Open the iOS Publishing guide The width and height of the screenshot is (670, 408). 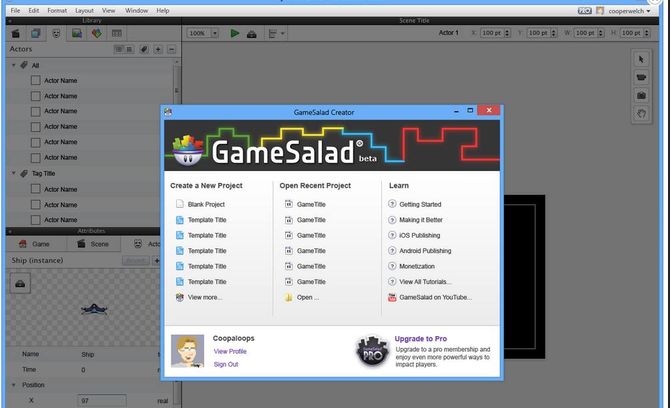click(x=420, y=235)
